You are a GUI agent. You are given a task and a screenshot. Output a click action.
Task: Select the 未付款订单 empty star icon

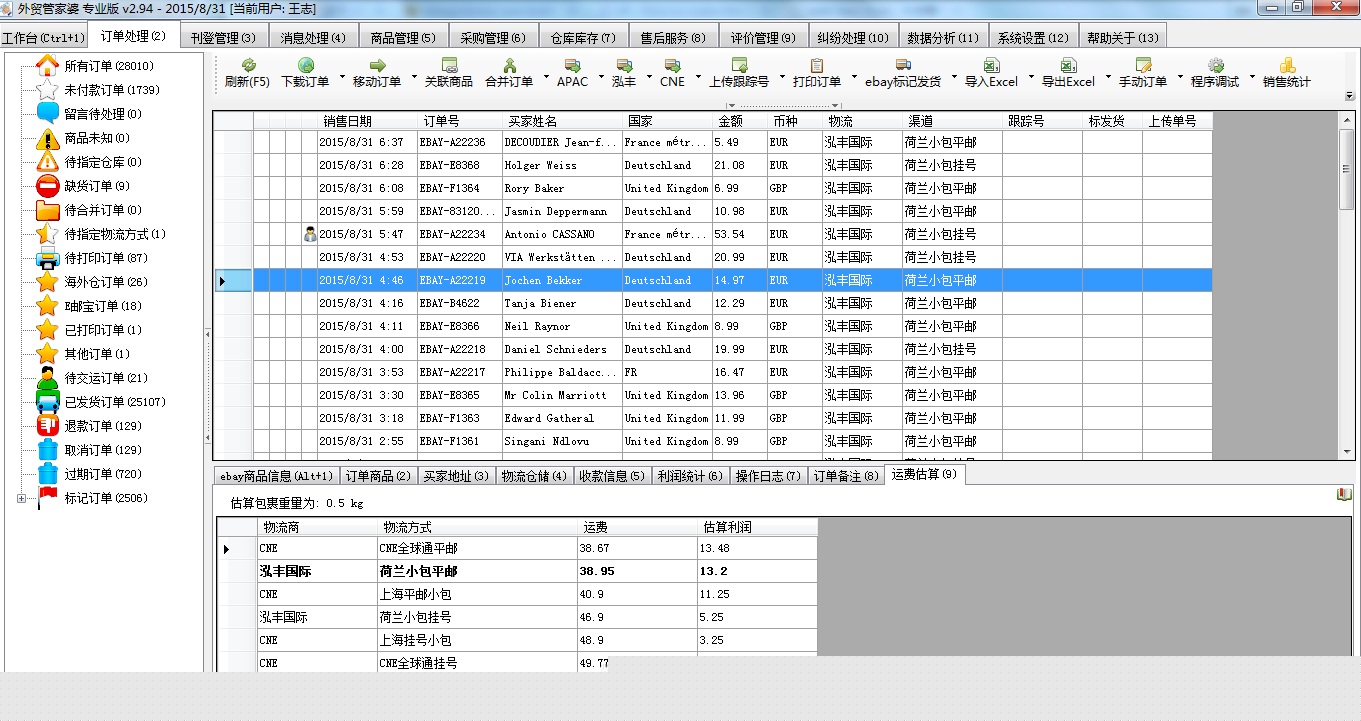coord(47,90)
